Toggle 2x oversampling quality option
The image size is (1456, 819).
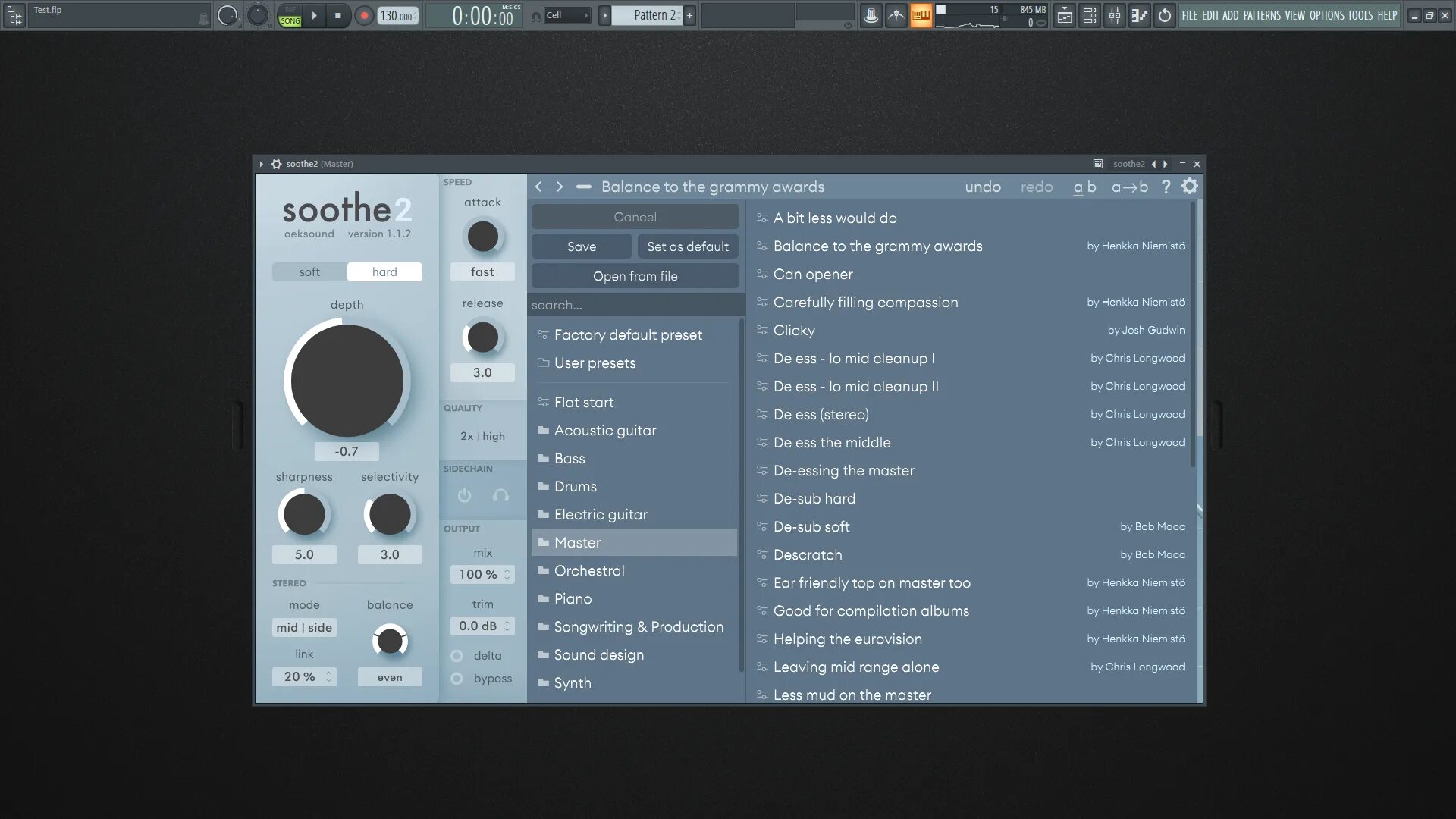[466, 436]
